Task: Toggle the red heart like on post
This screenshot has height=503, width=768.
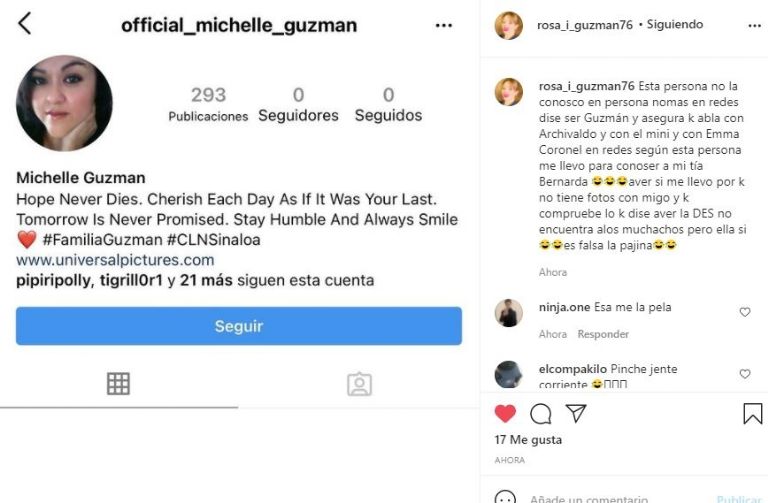Action: click(505, 414)
